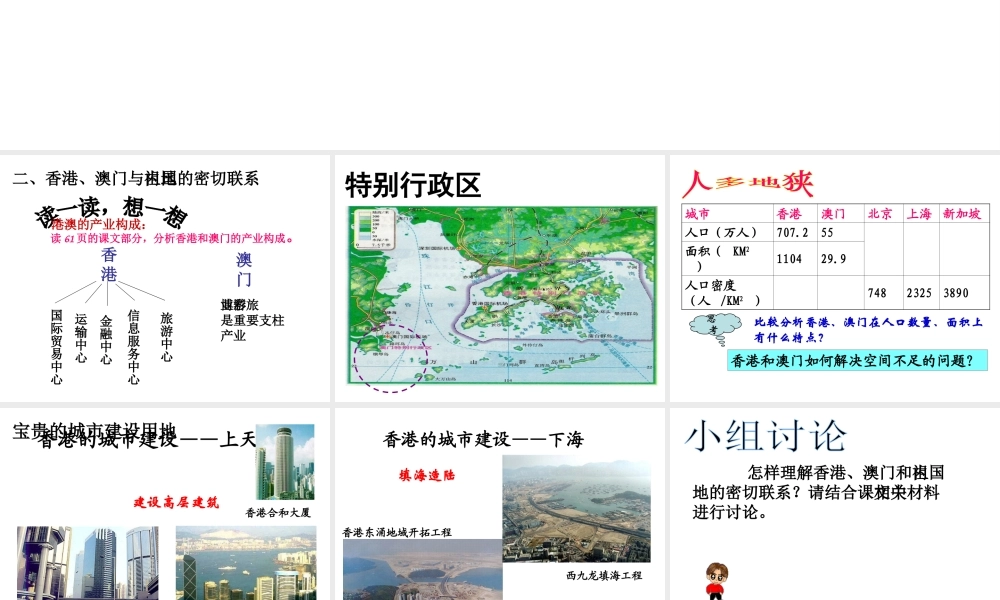Click the table header 北京
The image size is (1000, 600).
tap(880, 214)
